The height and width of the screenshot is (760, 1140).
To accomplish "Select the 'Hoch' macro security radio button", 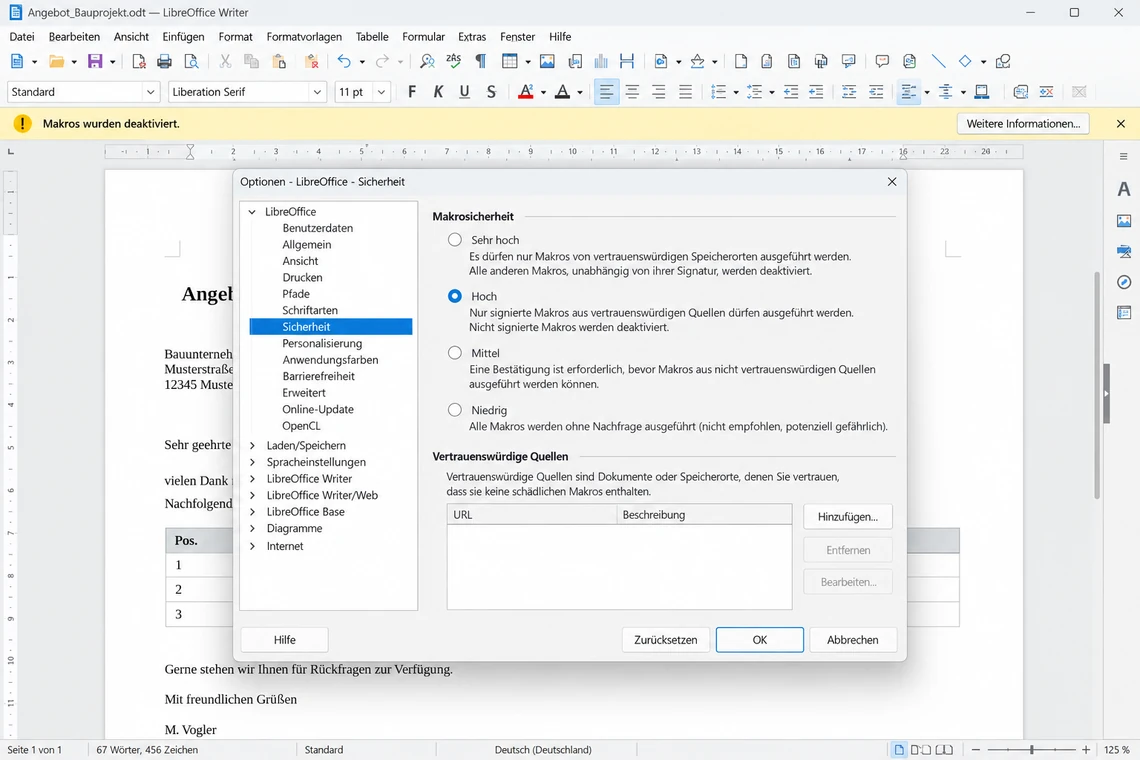I will point(454,296).
